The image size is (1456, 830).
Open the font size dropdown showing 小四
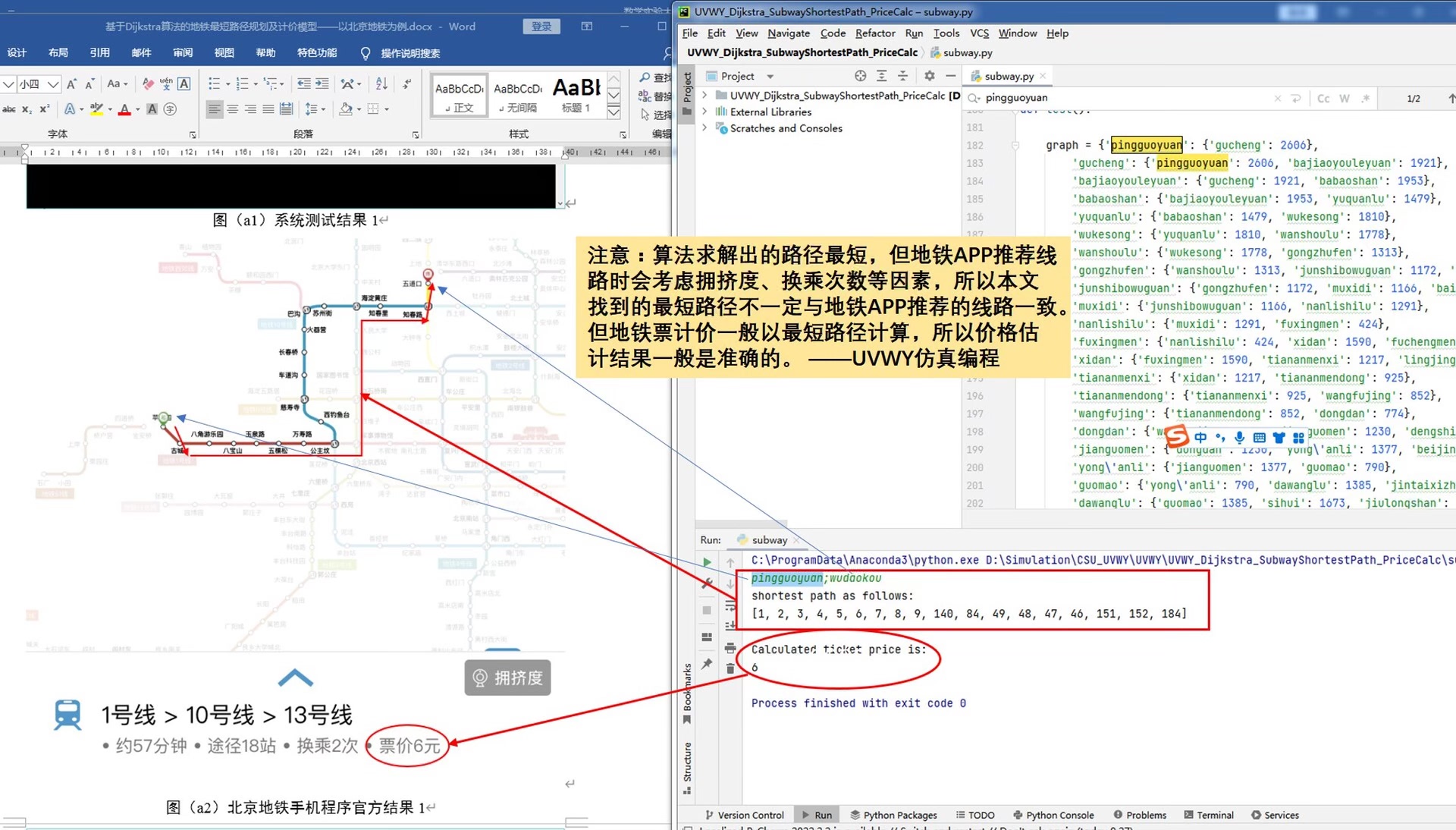coord(52,83)
